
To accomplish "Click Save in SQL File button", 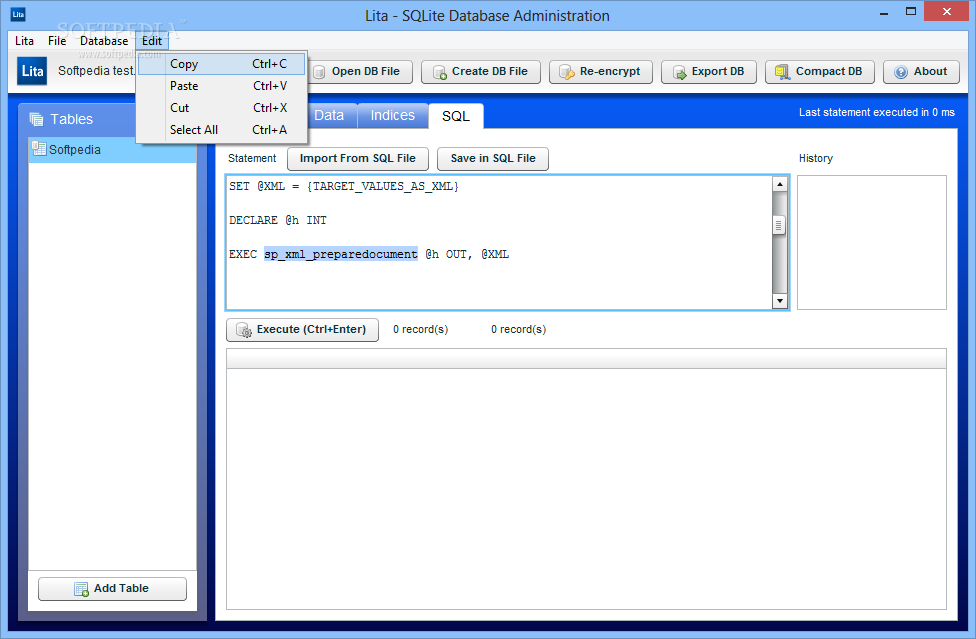I will click(492, 159).
